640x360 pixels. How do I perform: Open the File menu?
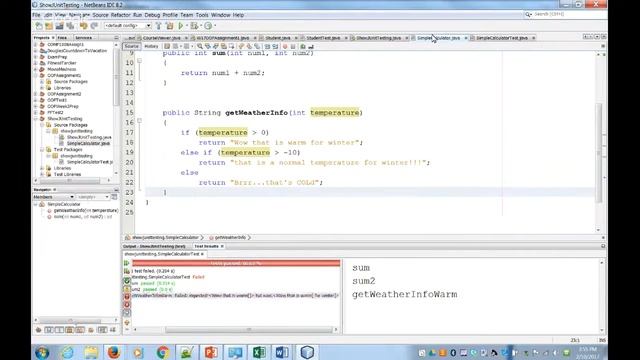[x=36, y=15]
